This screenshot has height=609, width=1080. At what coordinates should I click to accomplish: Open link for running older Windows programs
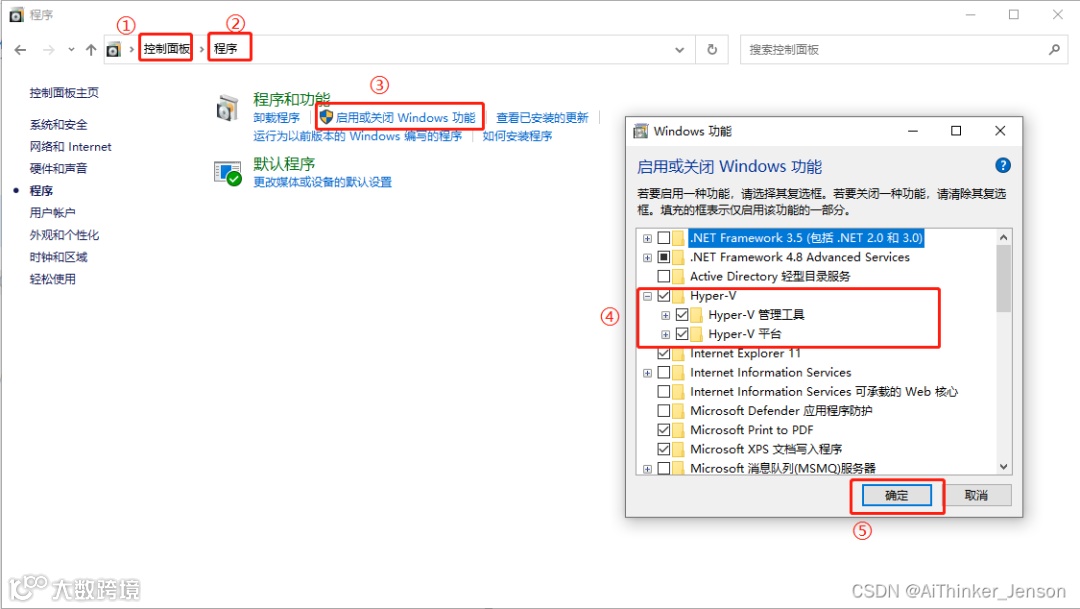coord(357,136)
